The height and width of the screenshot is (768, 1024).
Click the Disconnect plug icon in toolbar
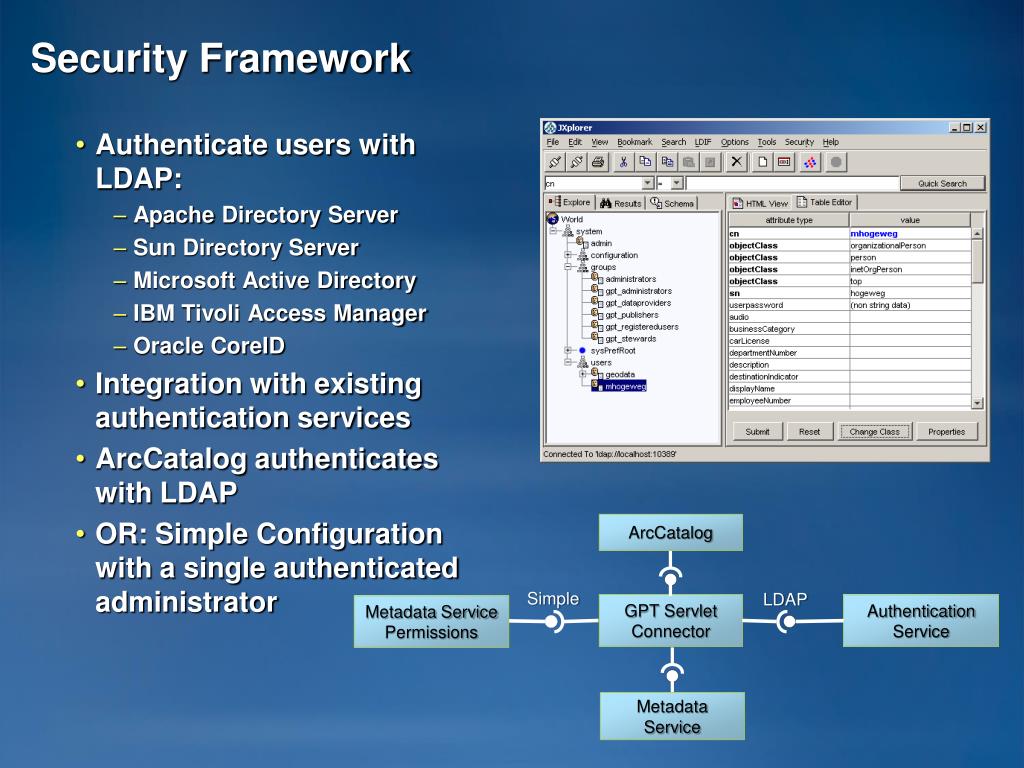[x=577, y=161]
